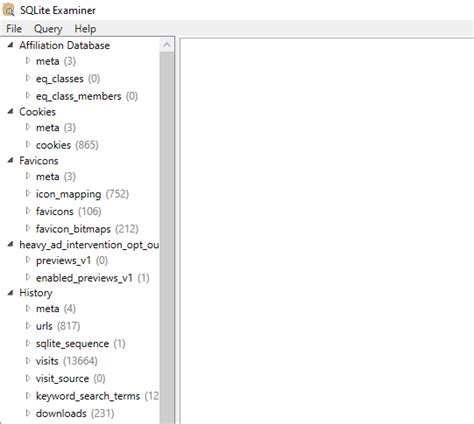Select the favicons (106) table
Image resolution: width=474 pixels, height=424 pixels.
coord(68,211)
